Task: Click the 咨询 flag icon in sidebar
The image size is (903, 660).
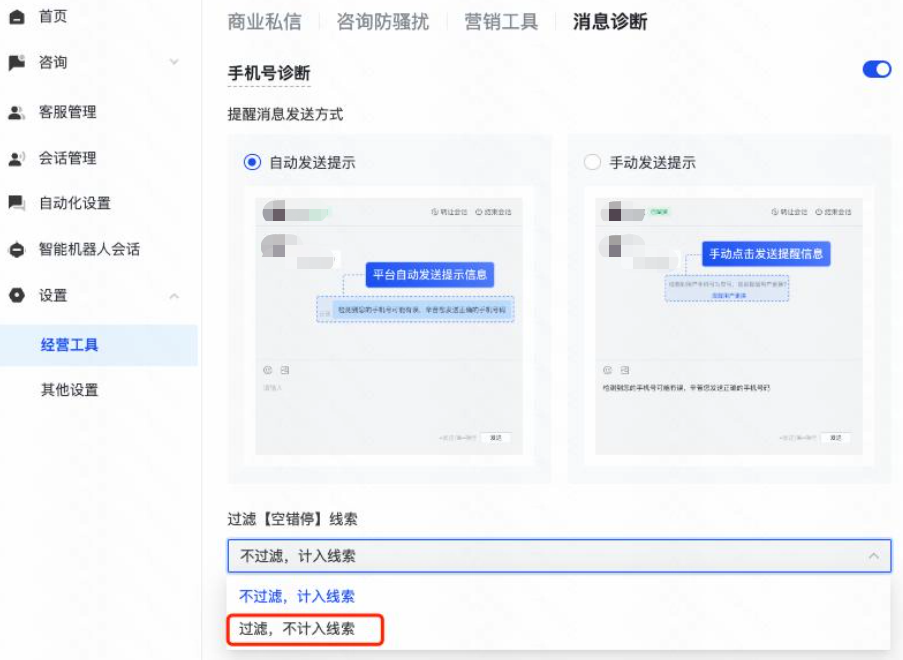Action: click(x=15, y=61)
